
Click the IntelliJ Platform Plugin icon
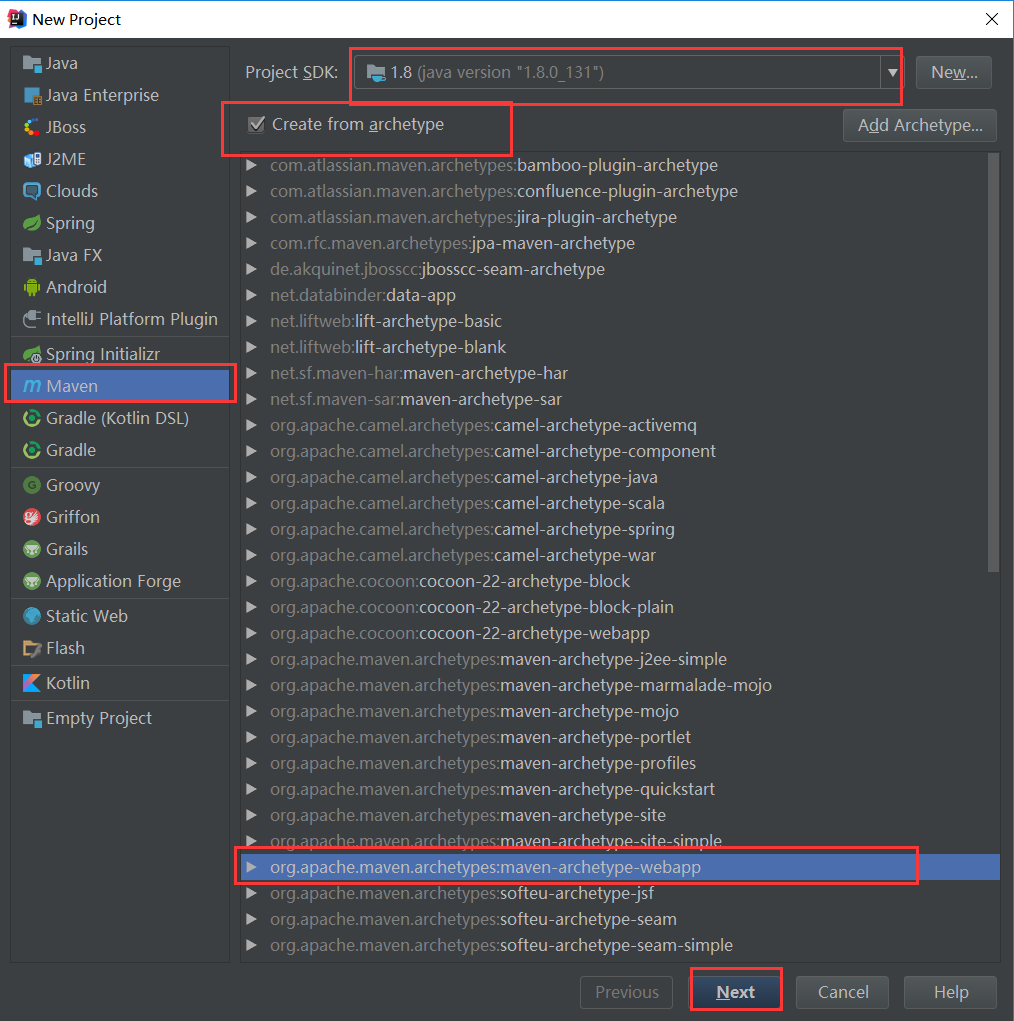point(32,318)
